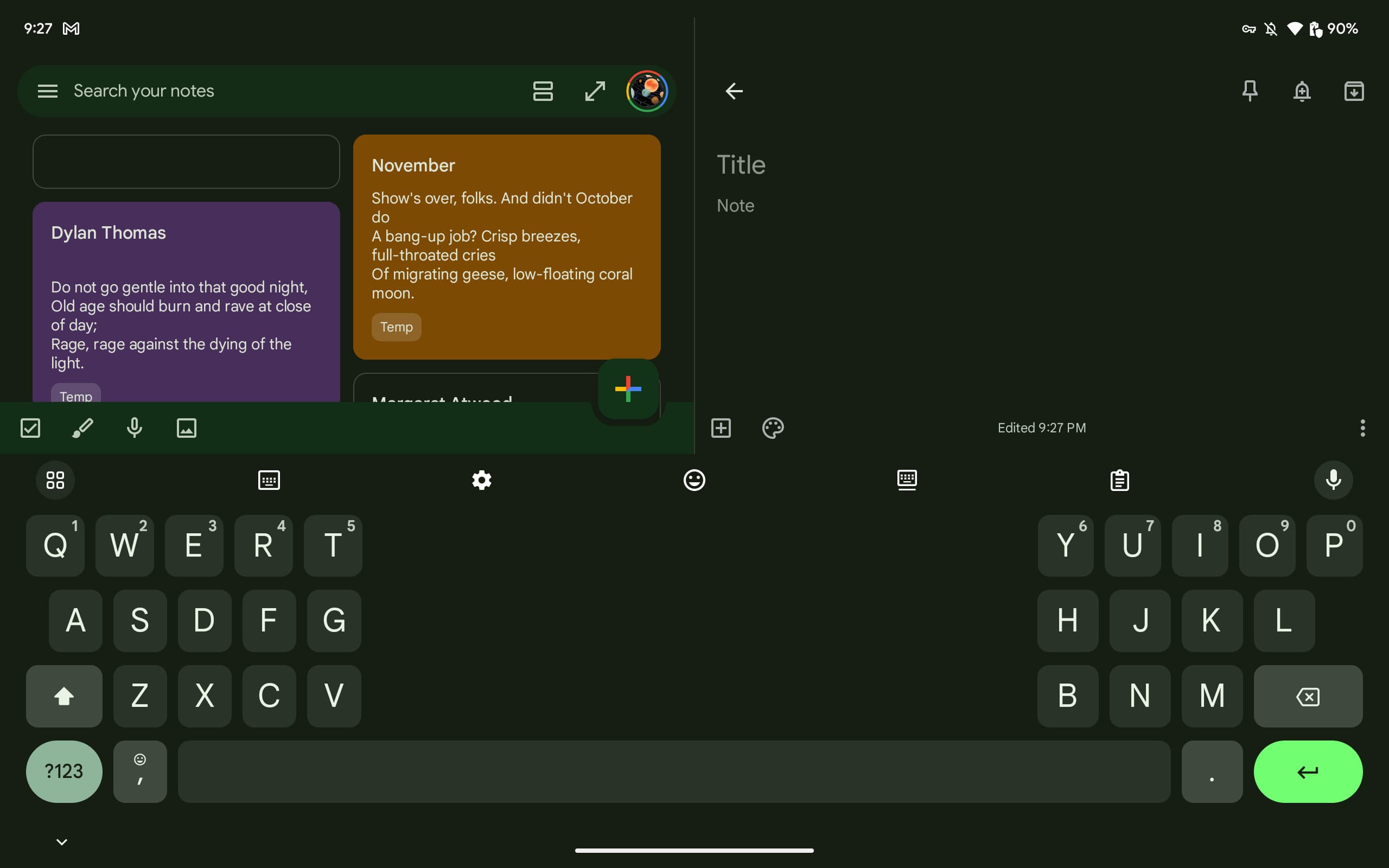Archive the open note
This screenshot has width=1389, height=868.
(1353, 91)
